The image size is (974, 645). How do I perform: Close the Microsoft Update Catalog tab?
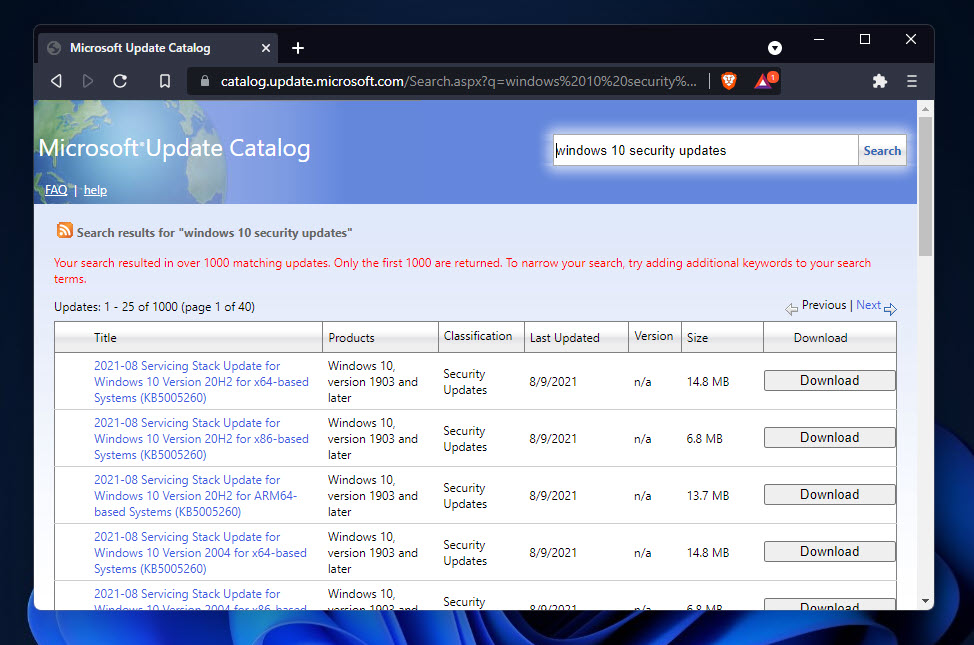(266, 48)
